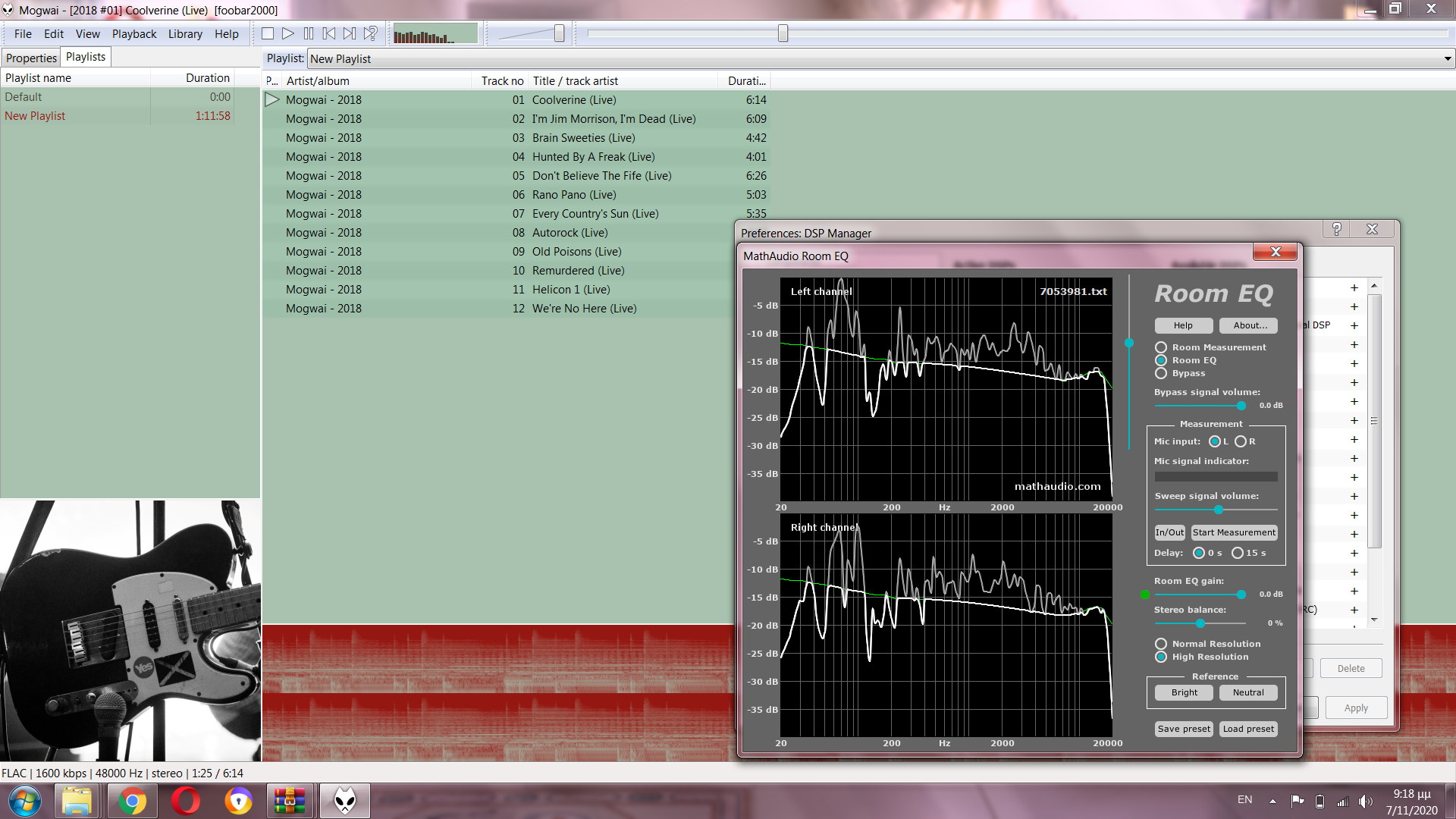1456x819 pixels.
Task: Click the Neutral reference button
Action: click(1247, 692)
